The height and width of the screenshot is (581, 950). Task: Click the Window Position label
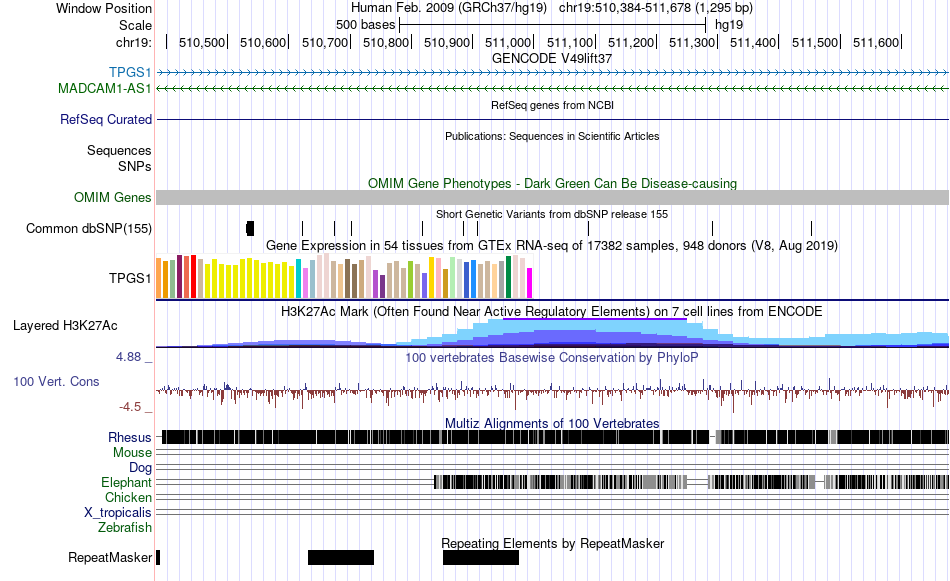point(104,8)
